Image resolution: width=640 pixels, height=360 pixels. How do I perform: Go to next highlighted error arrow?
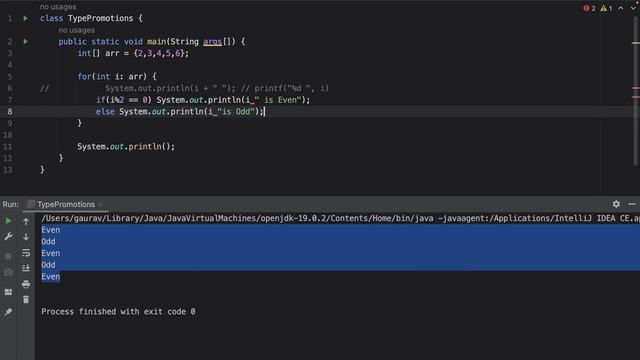[x=633, y=8]
